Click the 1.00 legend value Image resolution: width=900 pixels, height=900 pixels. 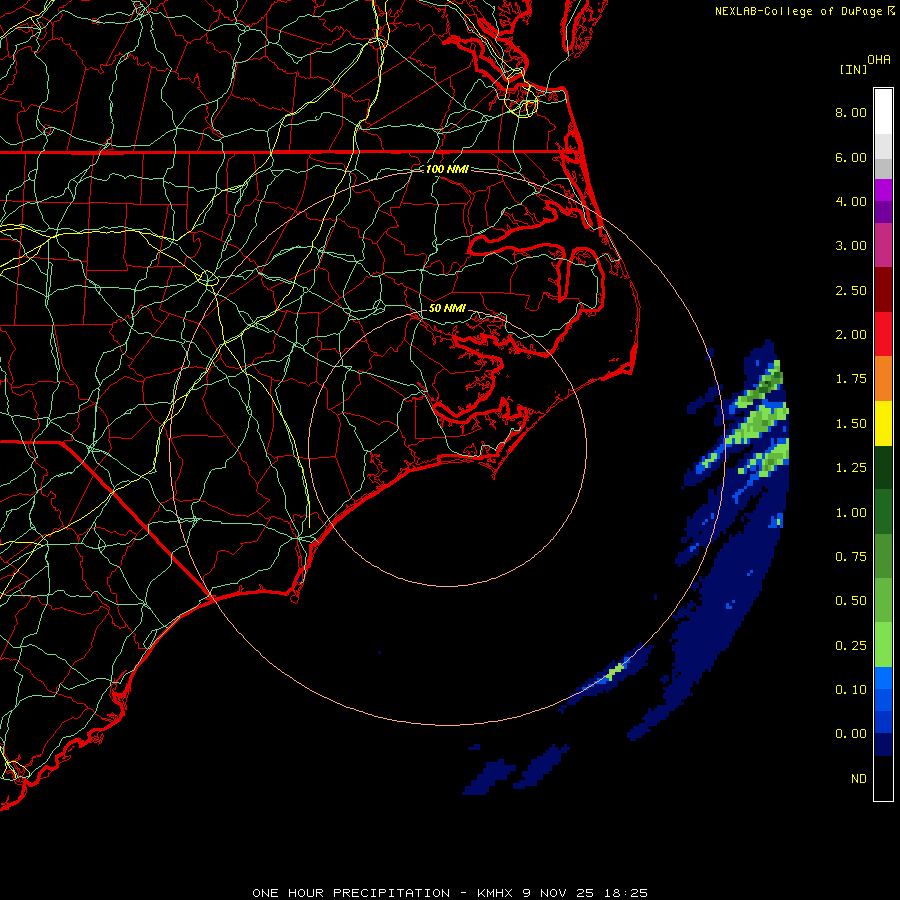pos(851,513)
